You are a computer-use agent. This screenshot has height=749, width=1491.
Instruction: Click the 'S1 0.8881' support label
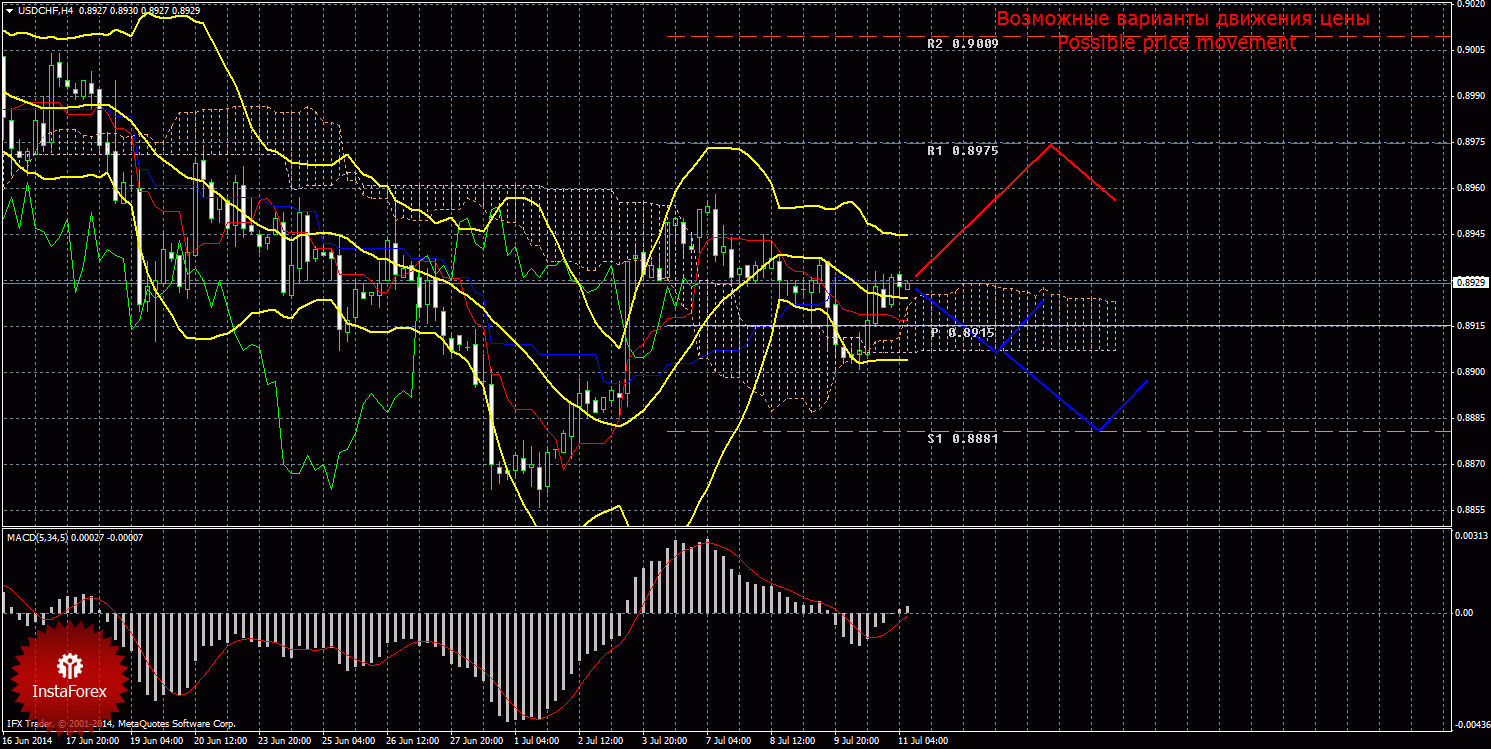(963, 438)
